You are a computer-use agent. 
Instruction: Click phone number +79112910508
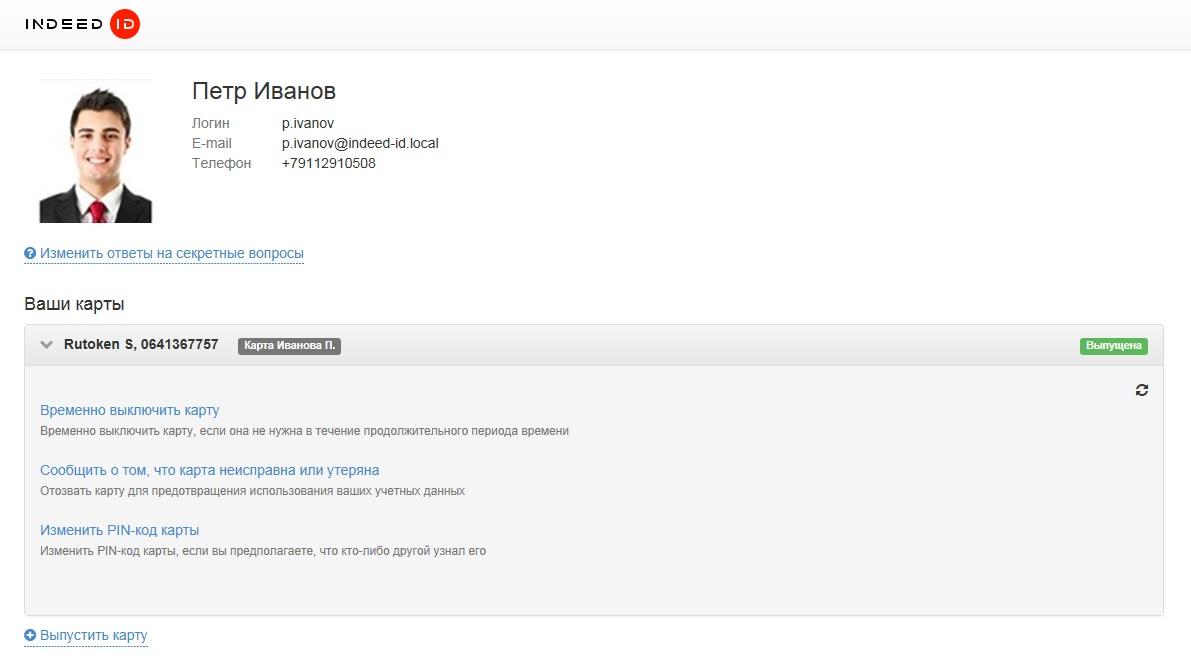point(329,163)
